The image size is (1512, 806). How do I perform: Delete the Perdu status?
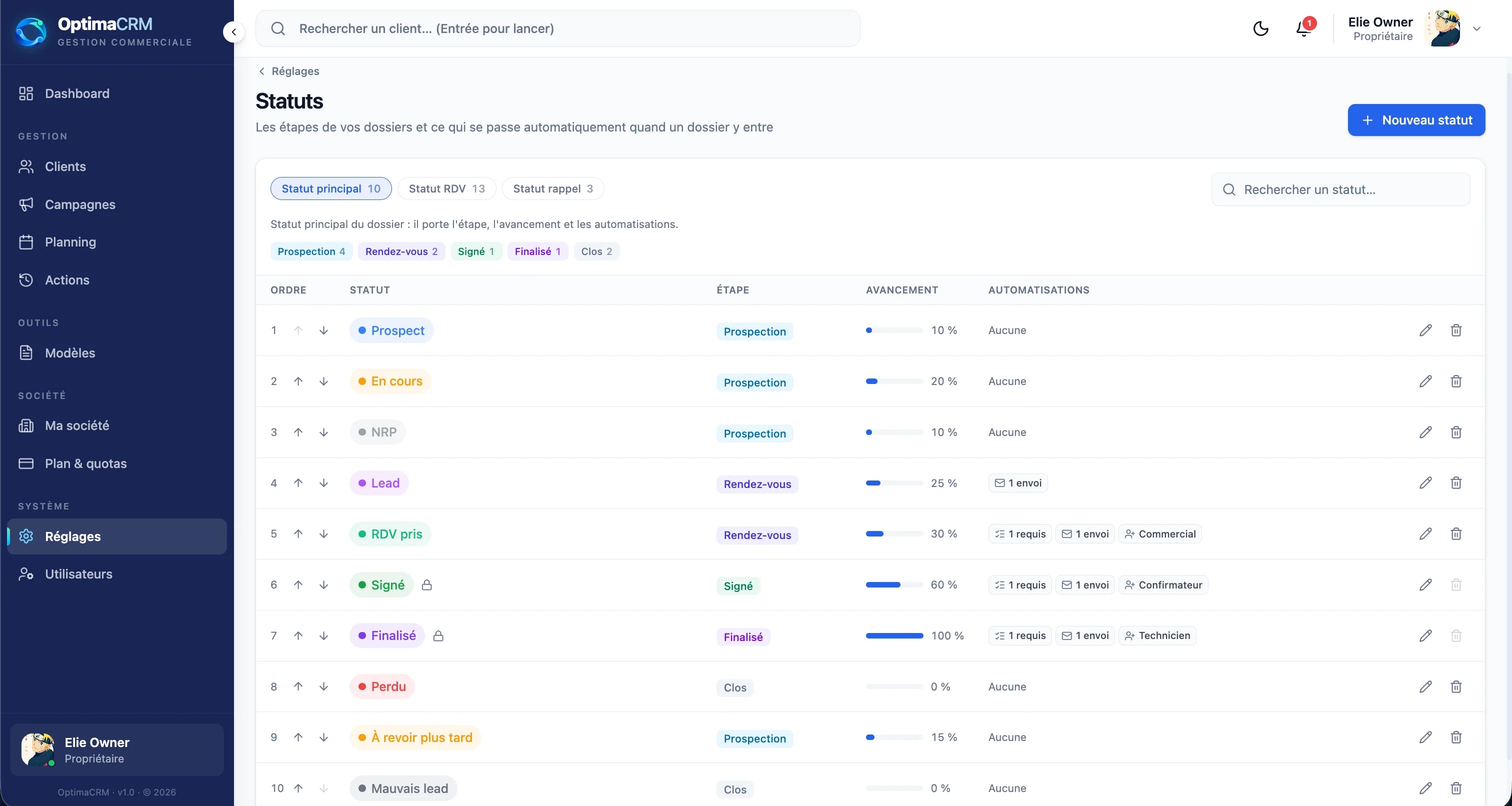tap(1456, 686)
